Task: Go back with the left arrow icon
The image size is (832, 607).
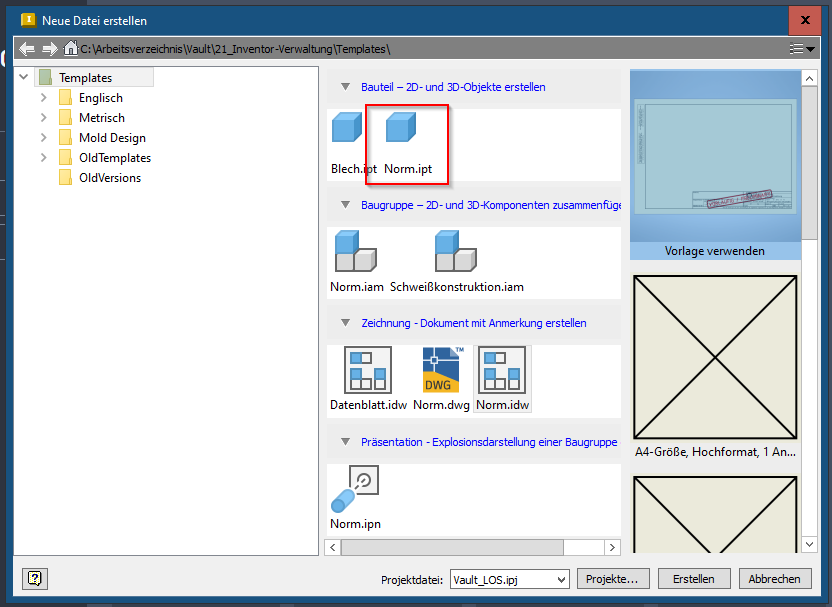Action: [27, 49]
